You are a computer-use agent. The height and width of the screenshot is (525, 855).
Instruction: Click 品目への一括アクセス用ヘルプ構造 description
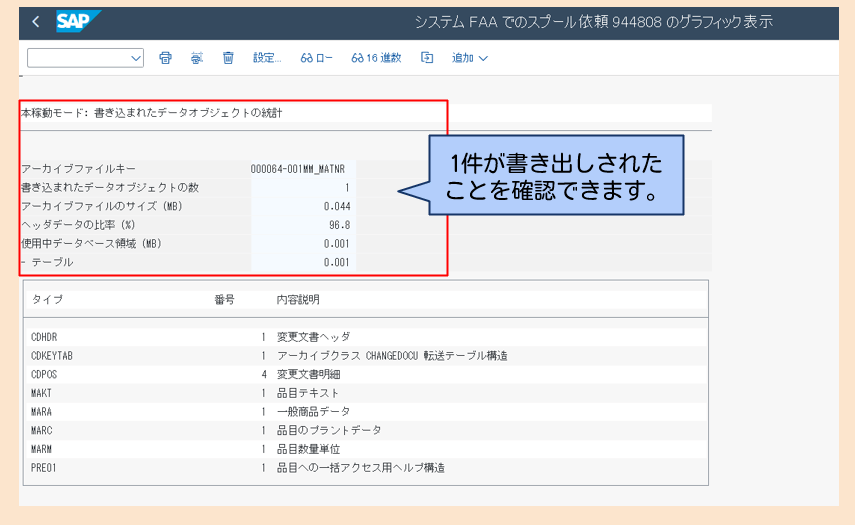tap(361, 468)
